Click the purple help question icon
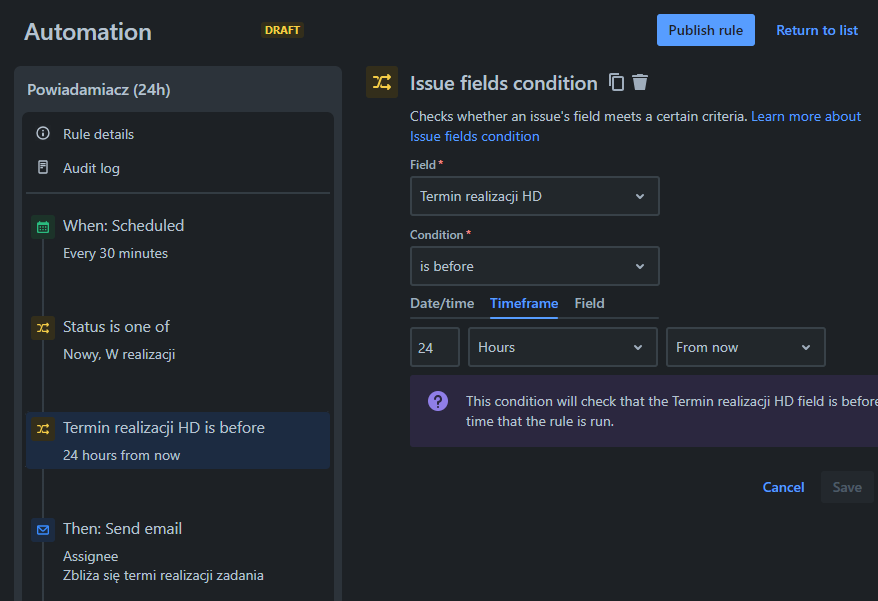 pyautogui.click(x=438, y=401)
